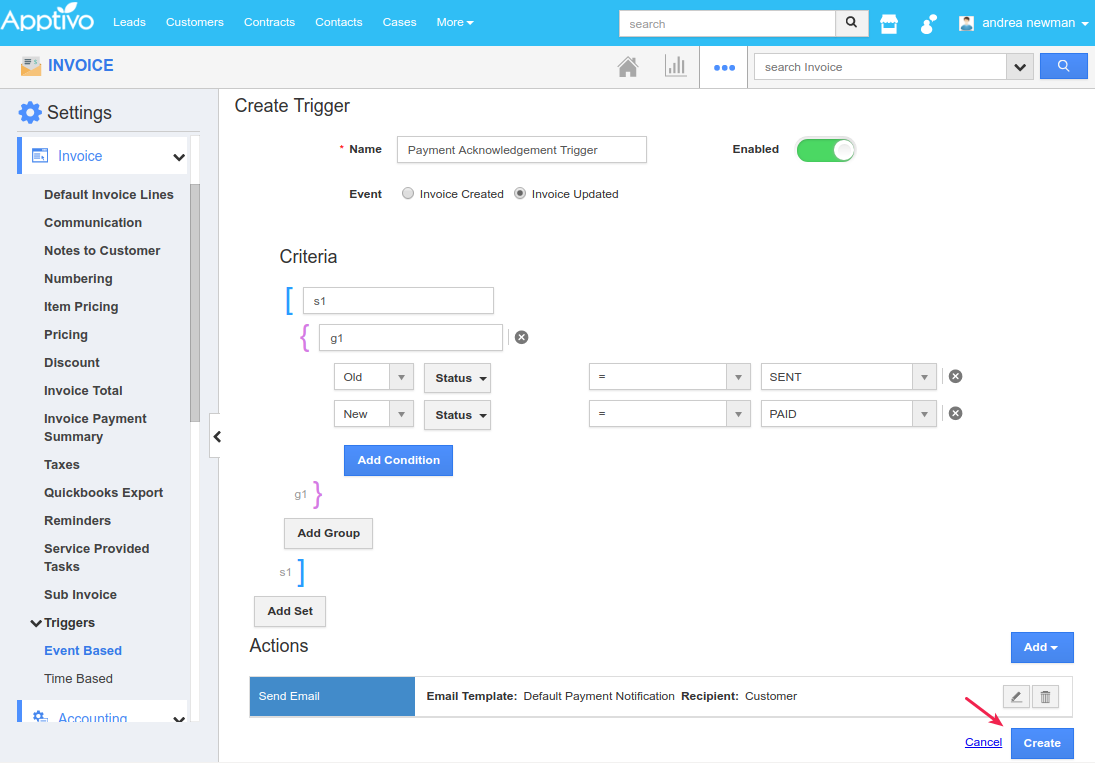Delete the Send Email action via trash icon
This screenshot has height=763, width=1095.
click(x=1045, y=697)
